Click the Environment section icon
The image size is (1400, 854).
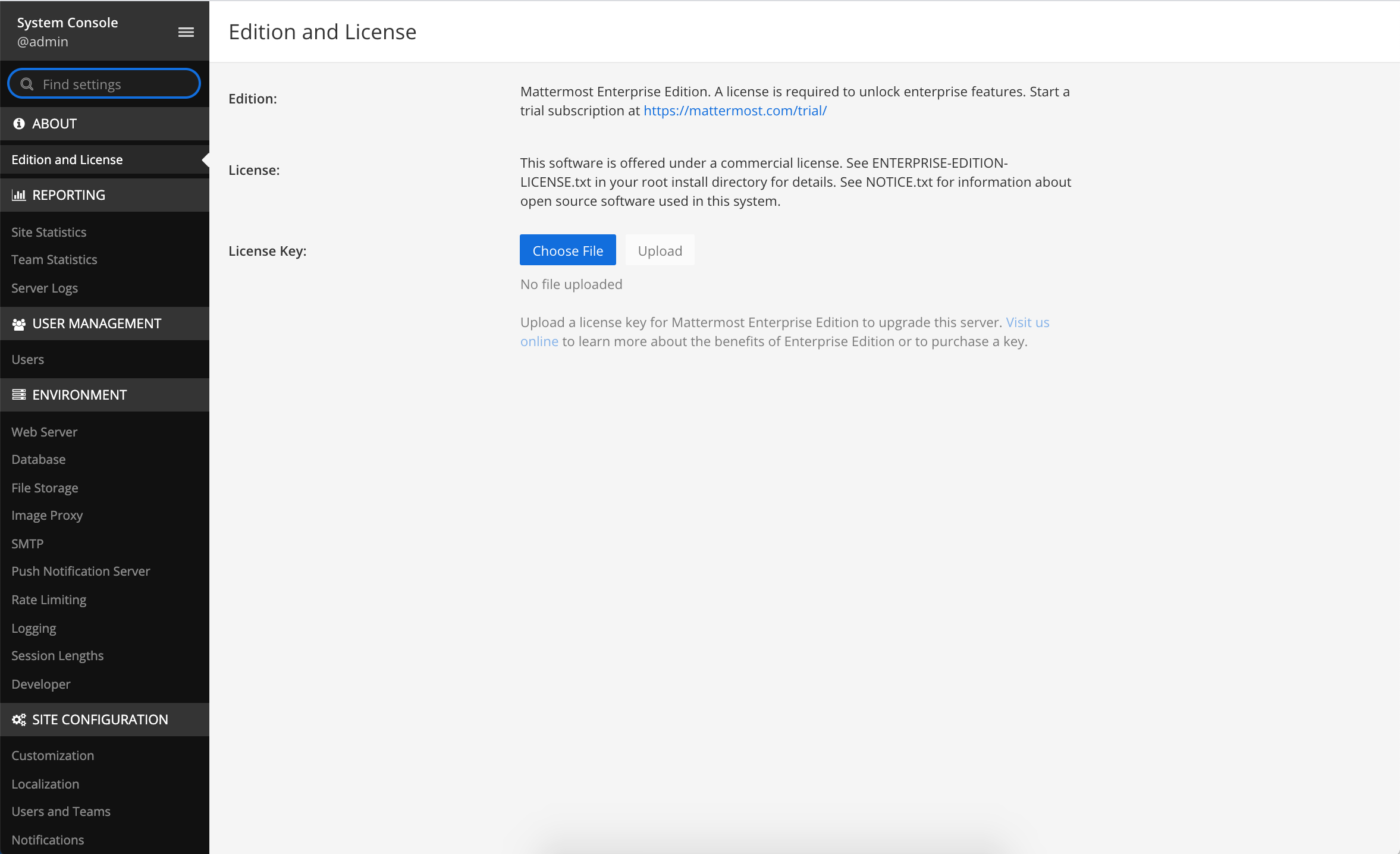coord(18,394)
